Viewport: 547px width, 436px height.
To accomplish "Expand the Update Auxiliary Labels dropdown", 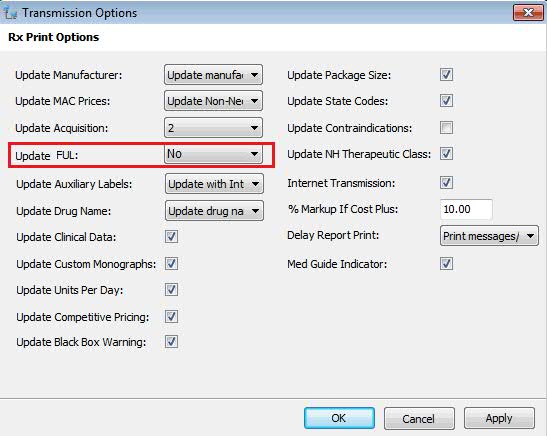I will pos(214,184).
